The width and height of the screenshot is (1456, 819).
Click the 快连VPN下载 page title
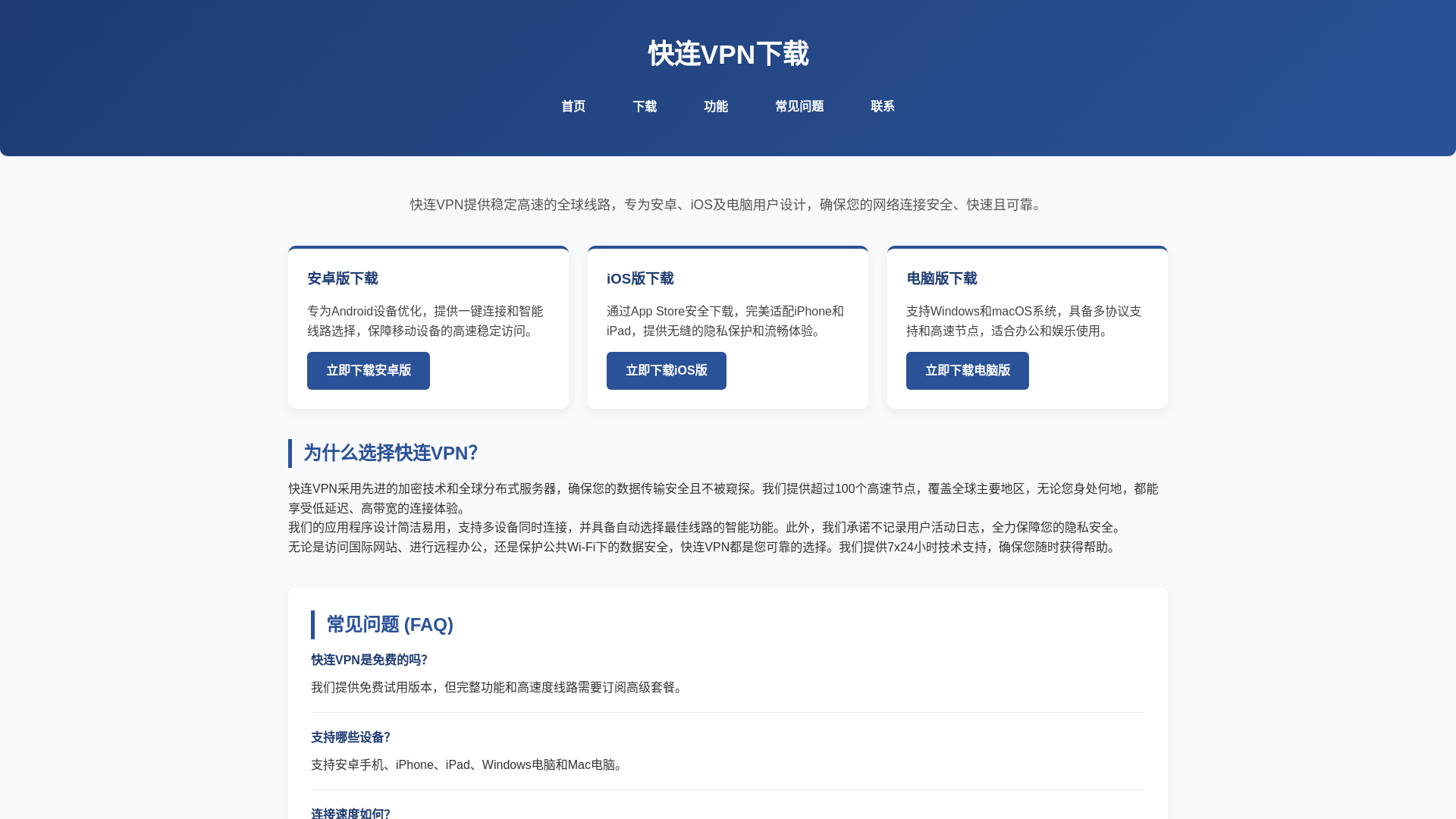tap(728, 54)
